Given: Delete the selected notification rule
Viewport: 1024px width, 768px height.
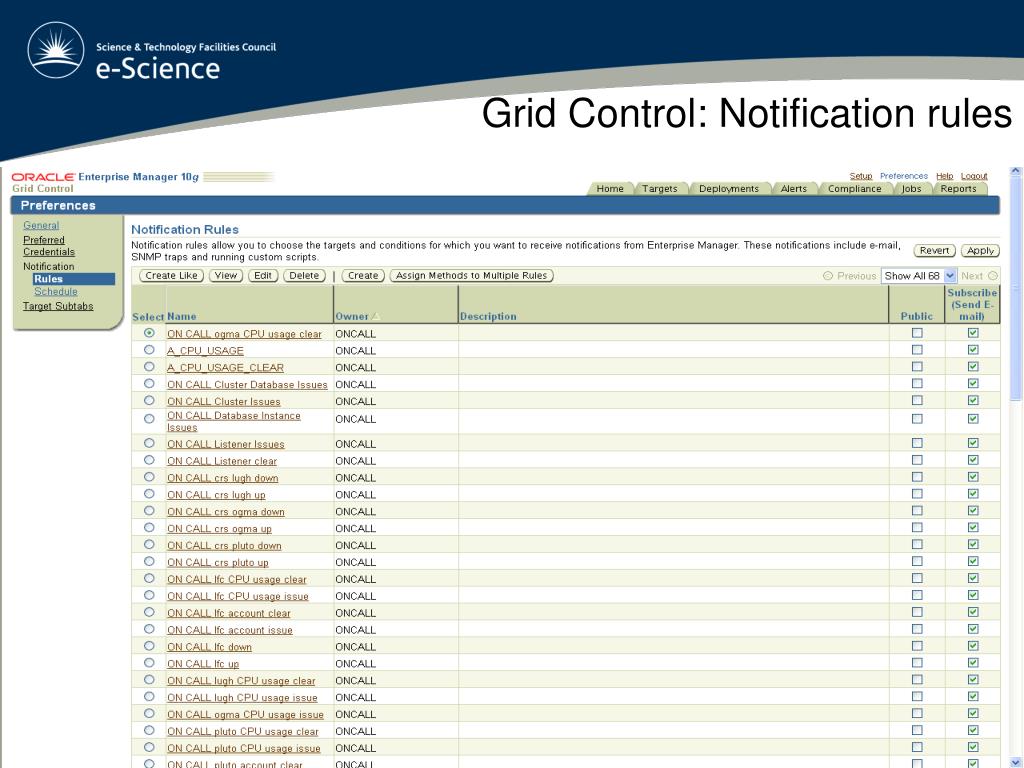Looking at the screenshot, I should click(304, 276).
